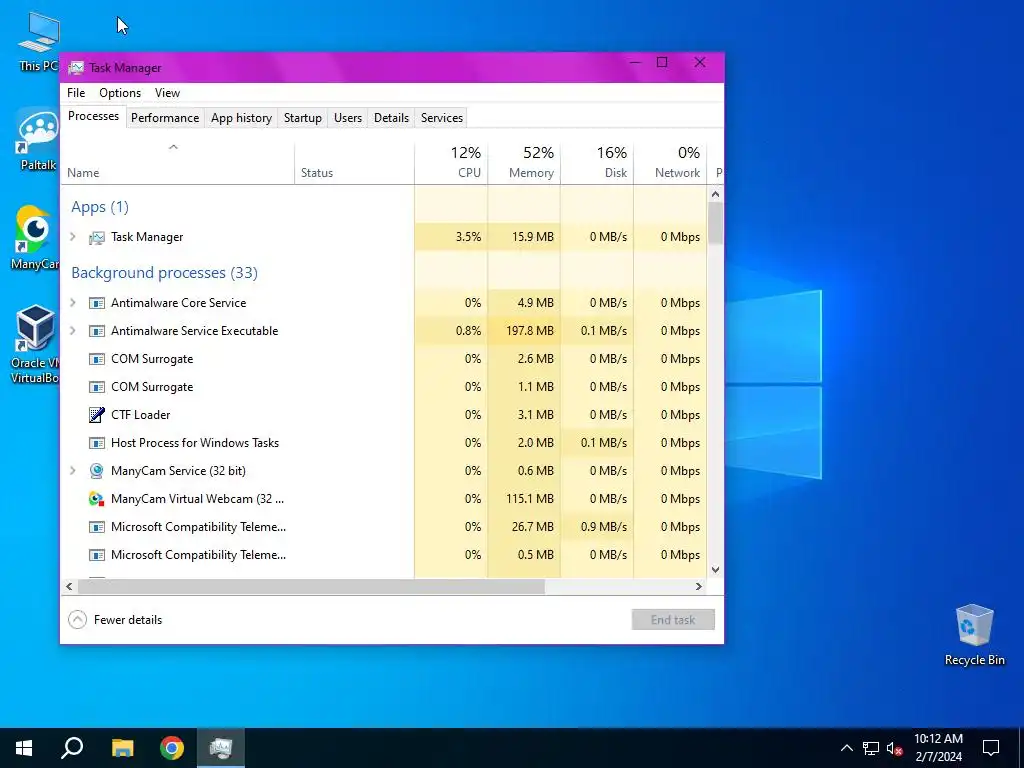Switch to the Services tab
The height and width of the screenshot is (768, 1024).
pyautogui.click(x=441, y=118)
